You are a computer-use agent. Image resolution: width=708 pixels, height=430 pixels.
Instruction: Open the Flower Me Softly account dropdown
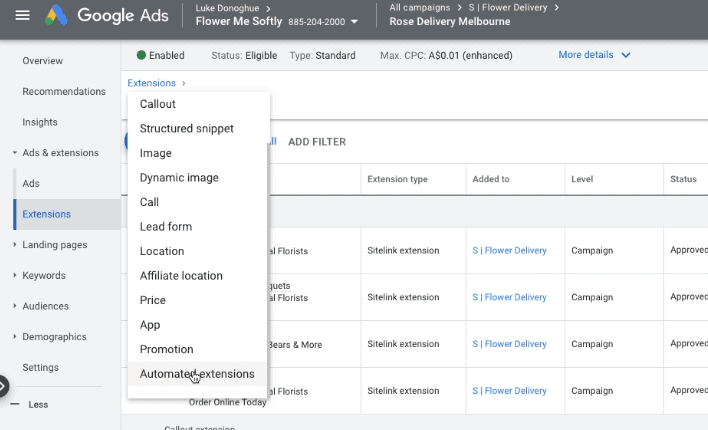[353, 21]
